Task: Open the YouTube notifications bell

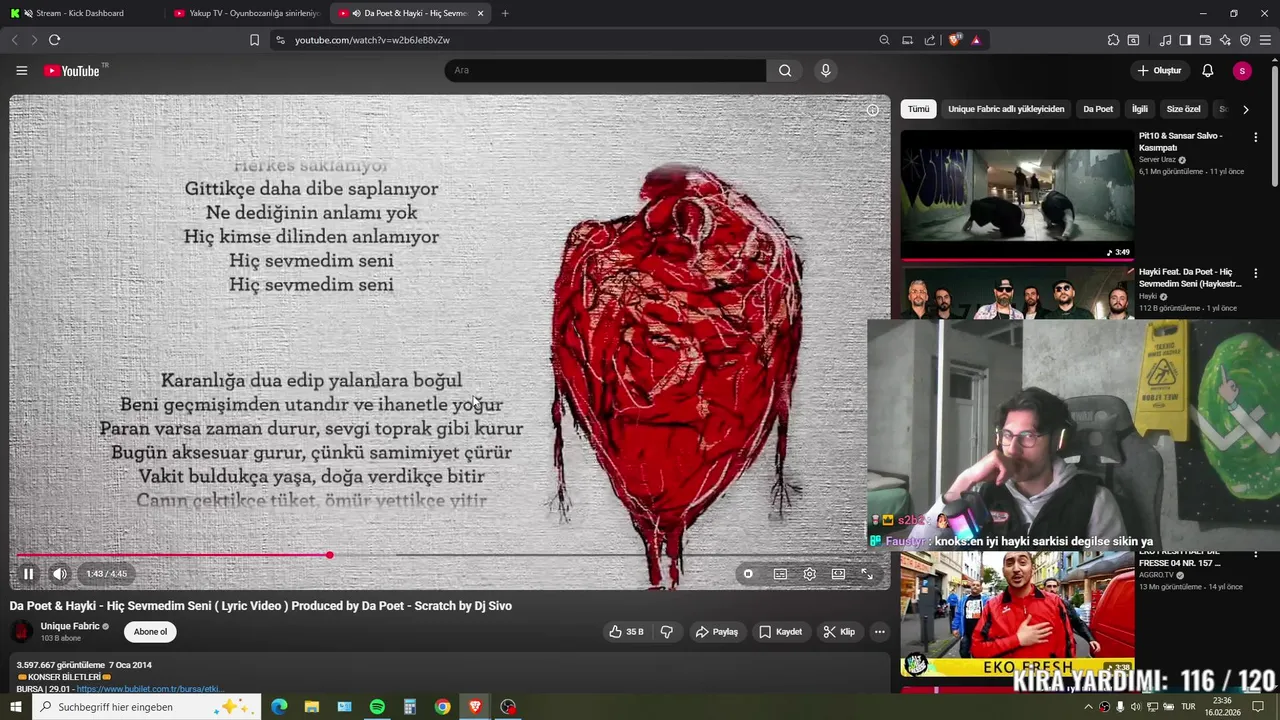Action: [x=1208, y=71]
